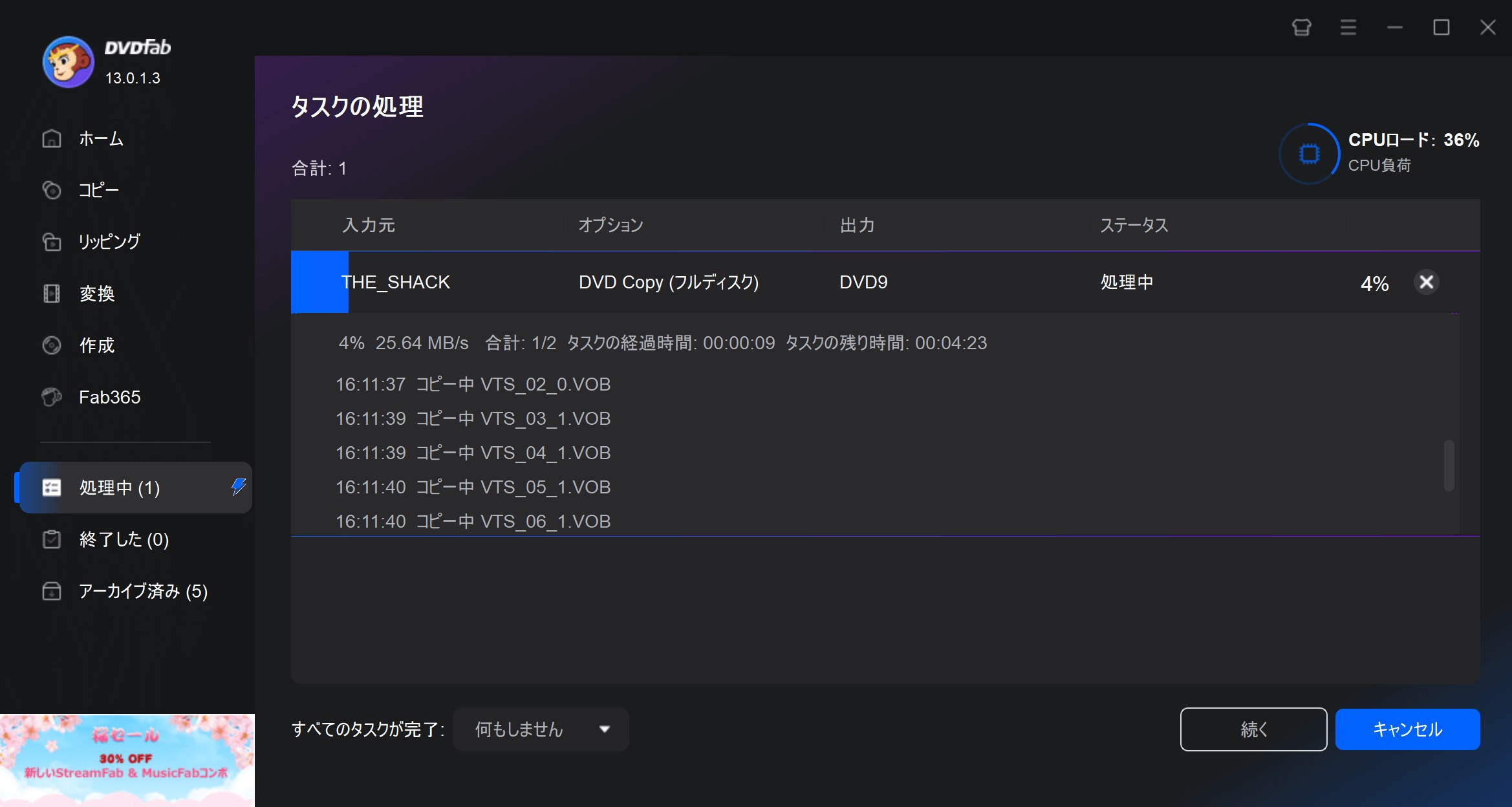Click the THE_SHACK source name
This screenshot has height=807, width=1512.
coord(396,282)
